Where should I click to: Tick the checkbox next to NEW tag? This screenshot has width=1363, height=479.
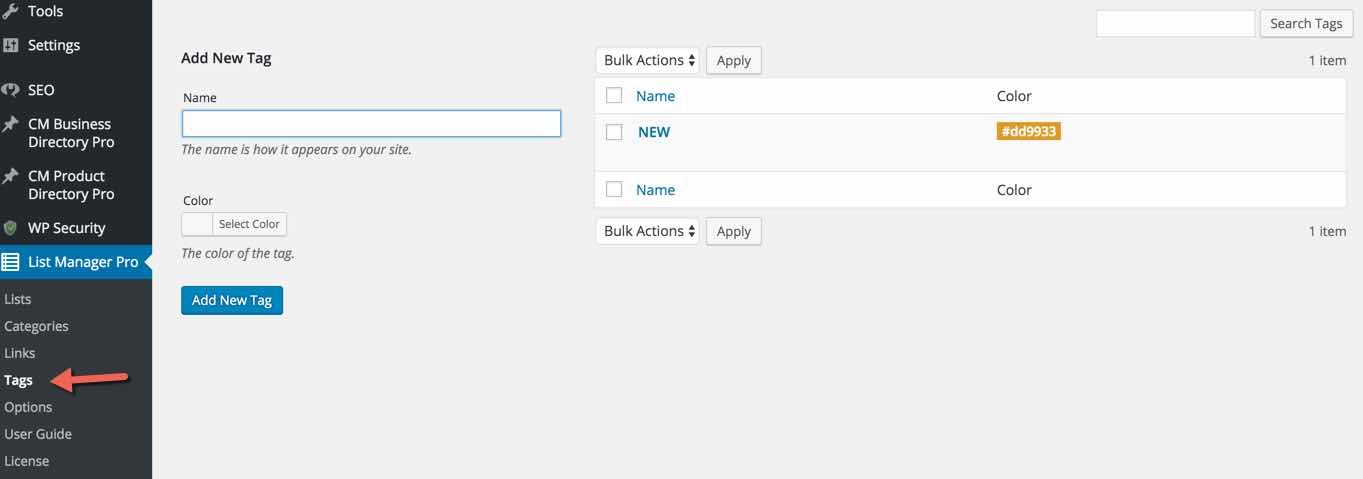(615, 132)
